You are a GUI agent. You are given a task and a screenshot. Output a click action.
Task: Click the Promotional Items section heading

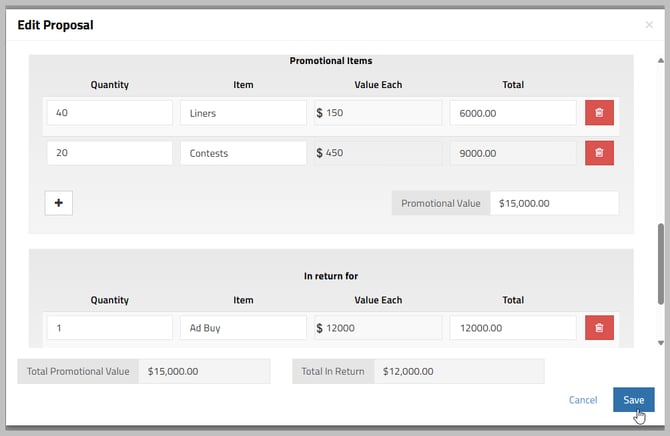coord(331,61)
